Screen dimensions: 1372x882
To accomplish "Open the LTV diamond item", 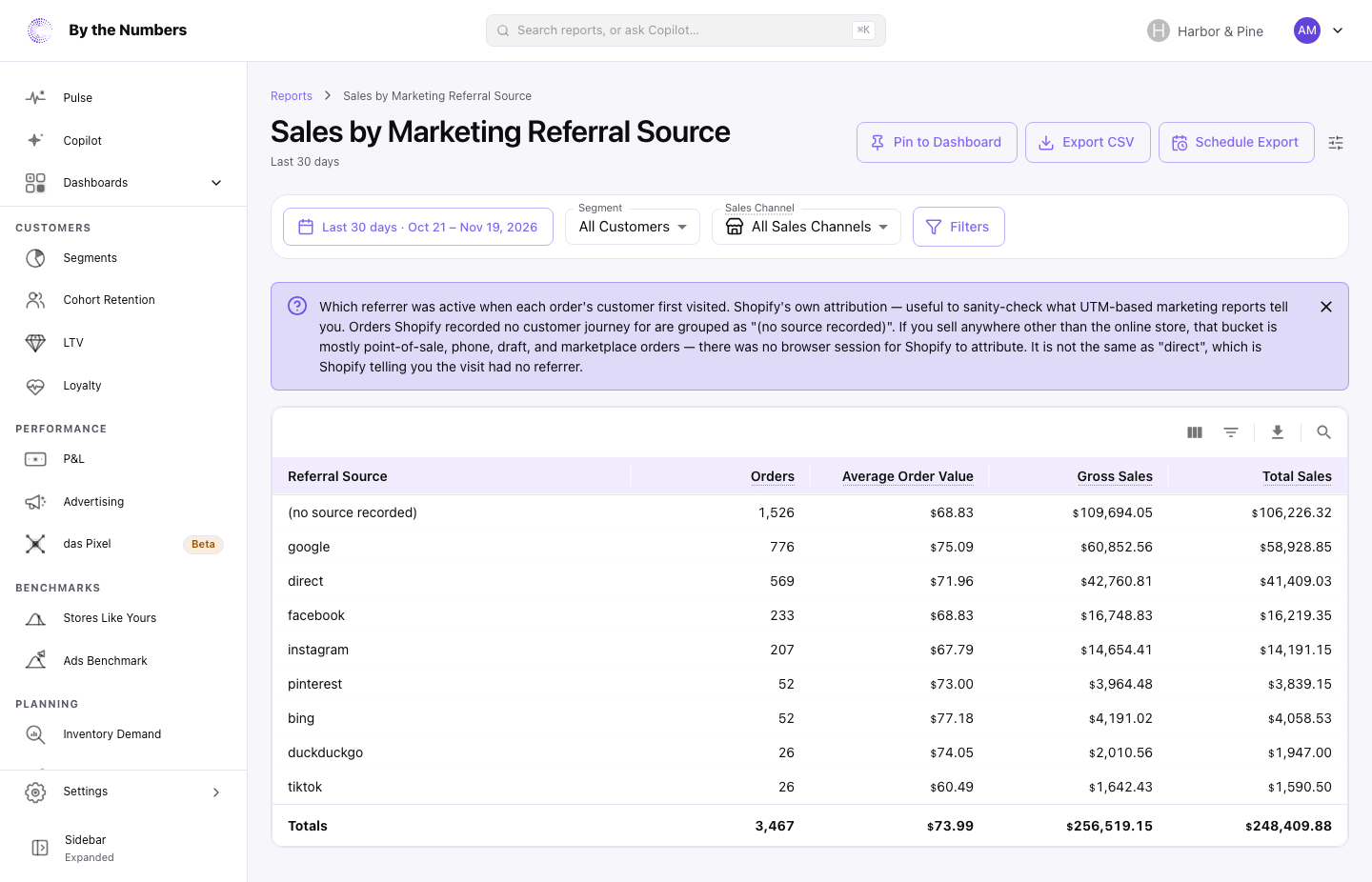I will pos(124,343).
